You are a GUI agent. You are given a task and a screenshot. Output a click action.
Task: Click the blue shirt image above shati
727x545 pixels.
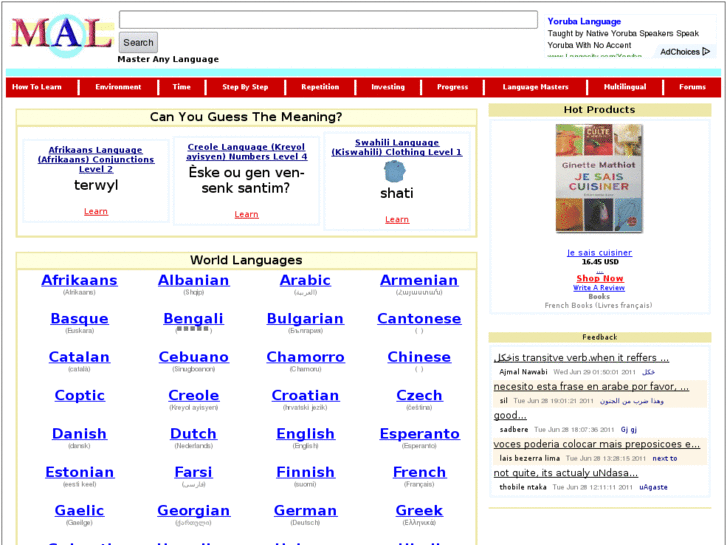(x=395, y=171)
